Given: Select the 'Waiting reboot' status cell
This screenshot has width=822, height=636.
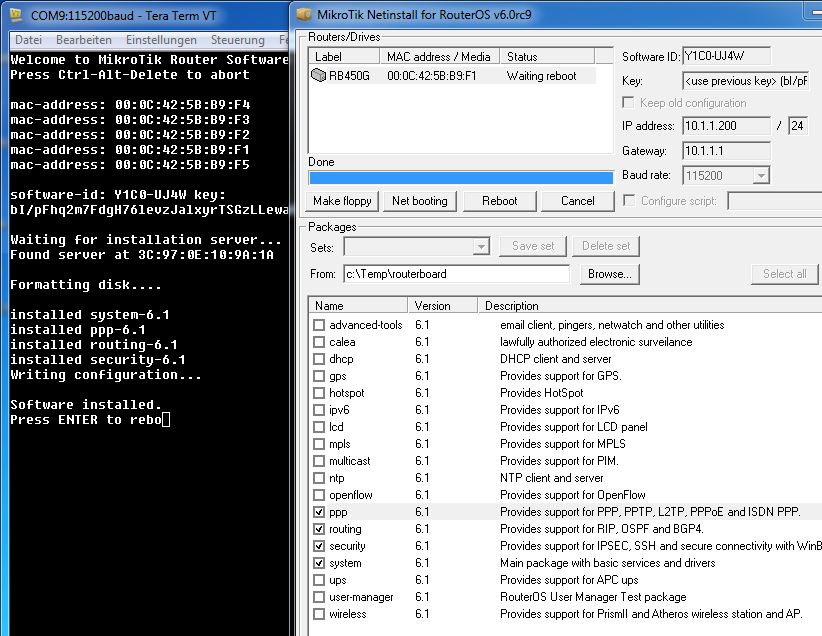Looking at the screenshot, I should tap(542, 76).
